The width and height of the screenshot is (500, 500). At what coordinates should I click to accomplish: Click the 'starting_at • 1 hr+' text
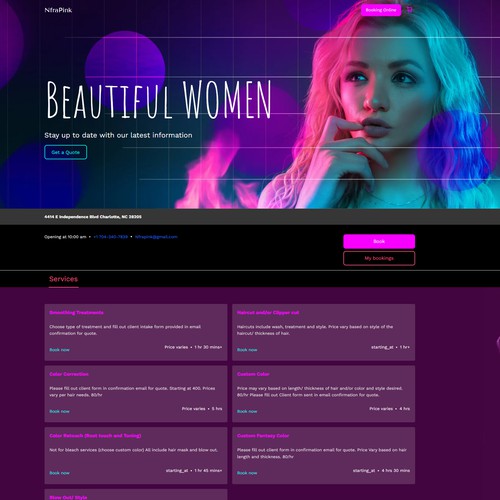point(391,347)
